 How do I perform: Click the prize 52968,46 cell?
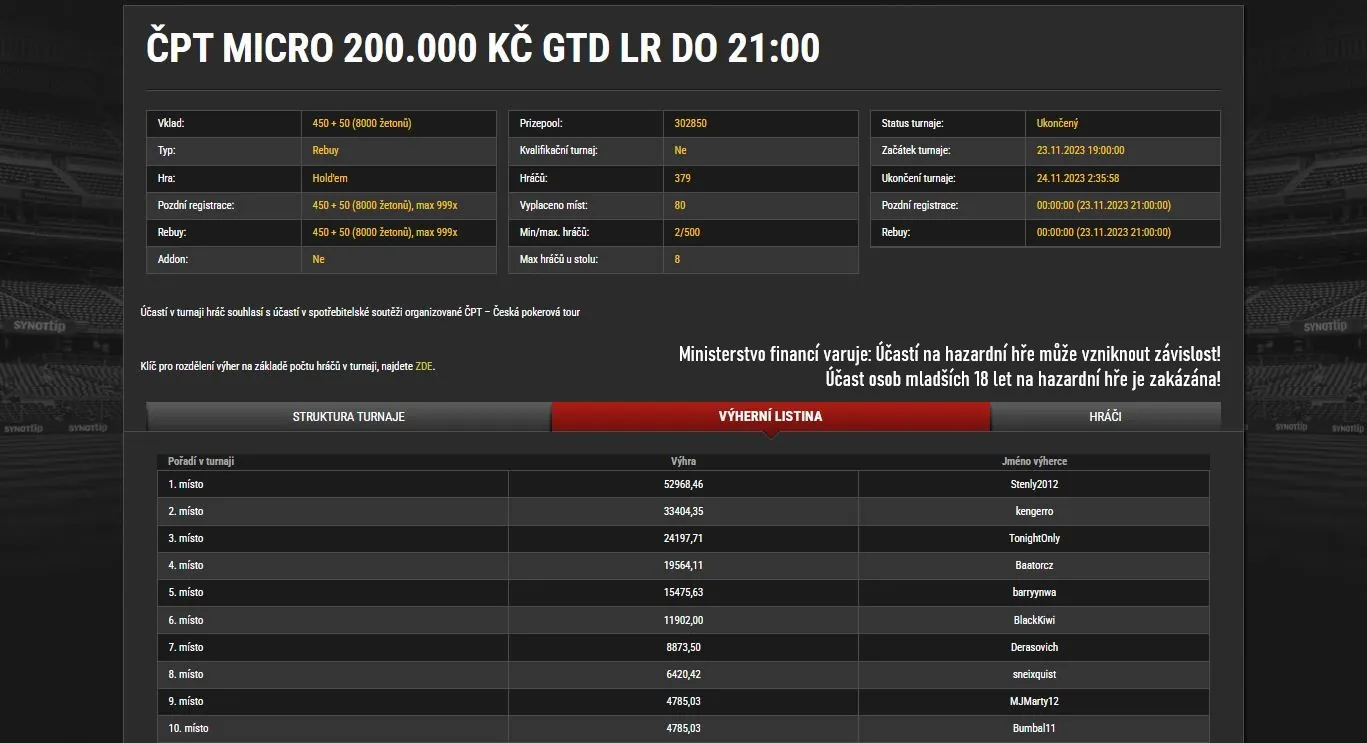683,484
